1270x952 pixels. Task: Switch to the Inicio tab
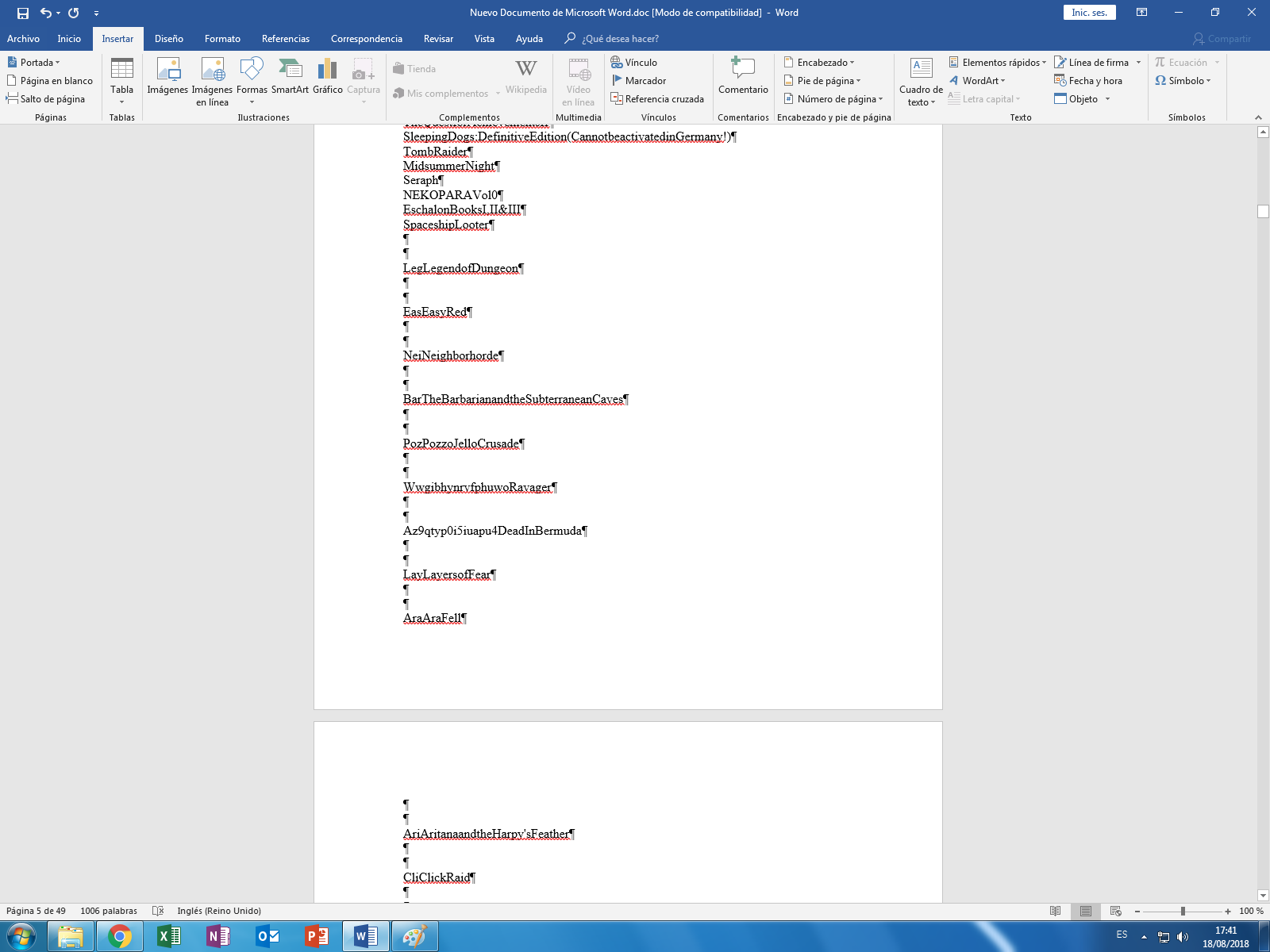tap(69, 39)
